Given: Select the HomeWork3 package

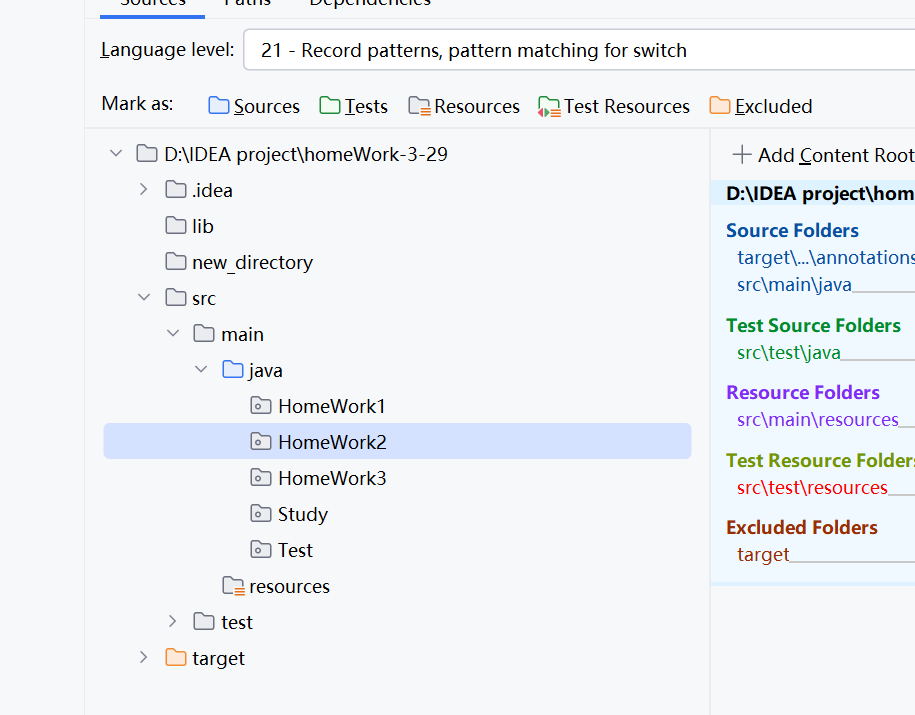Looking at the screenshot, I should [332, 478].
